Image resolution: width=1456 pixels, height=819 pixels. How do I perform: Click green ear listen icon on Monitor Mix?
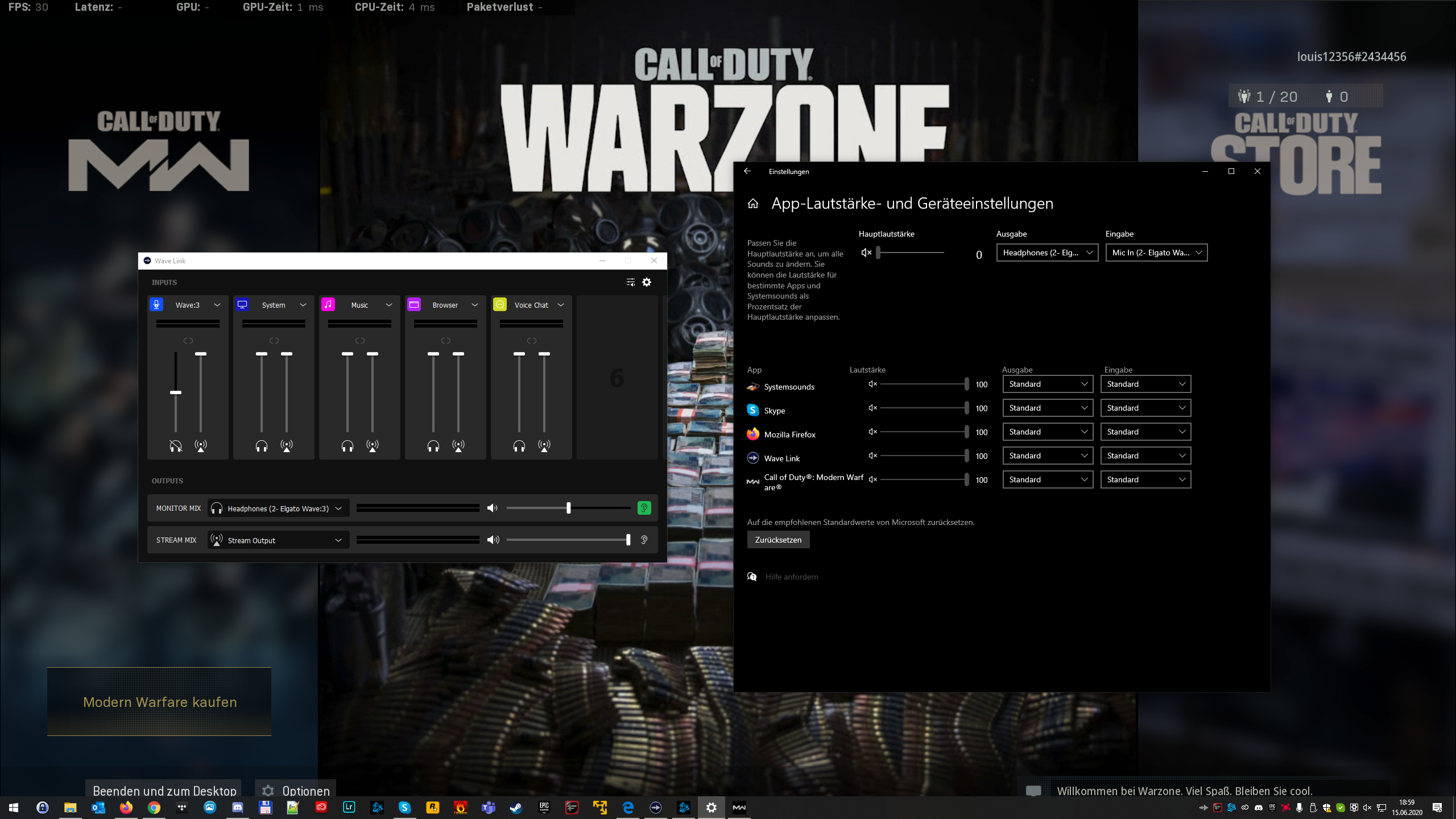pyautogui.click(x=644, y=508)
